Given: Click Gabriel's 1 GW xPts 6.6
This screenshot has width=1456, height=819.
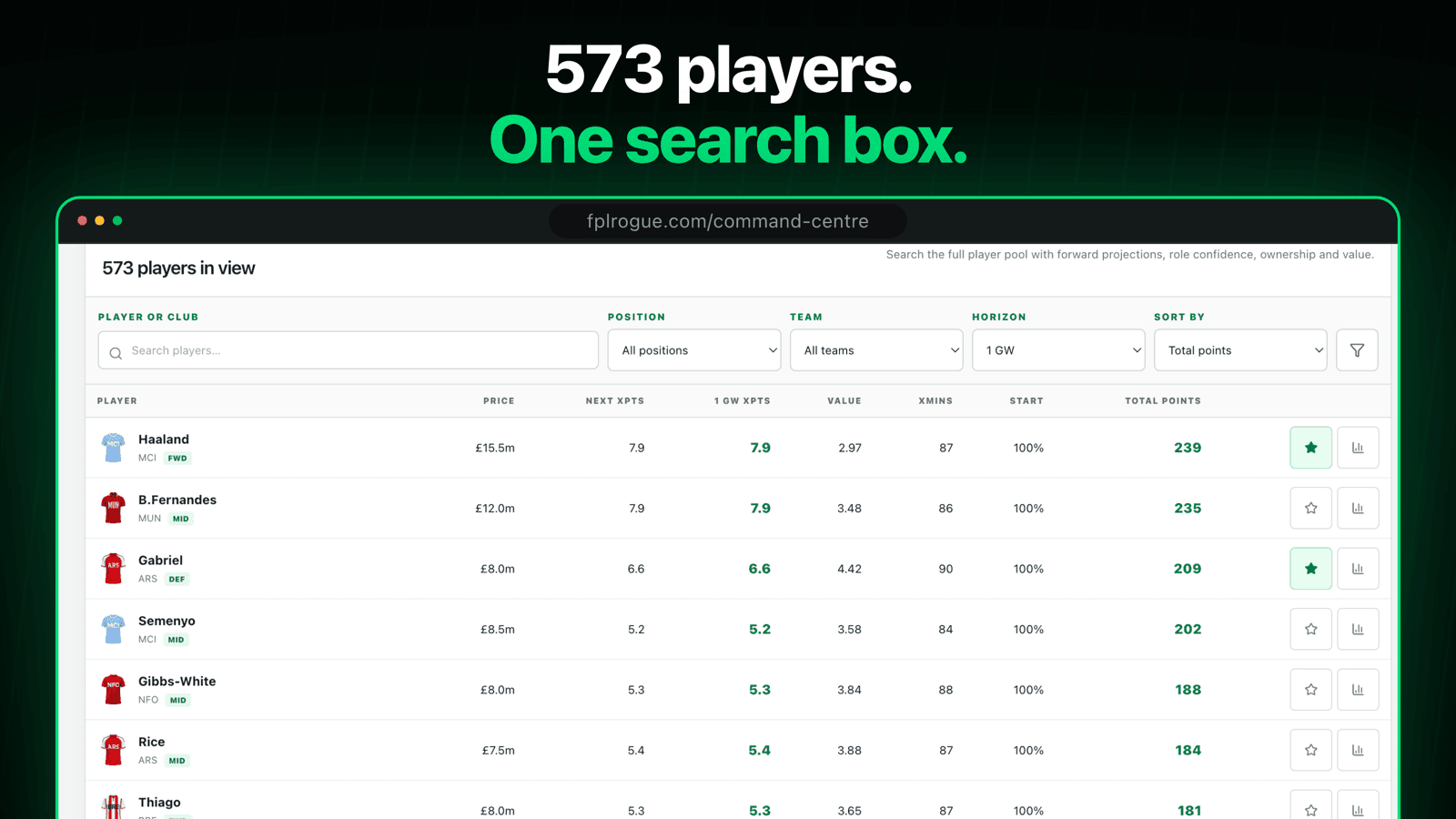Looking at the screenshot, I should click(760, 569).
